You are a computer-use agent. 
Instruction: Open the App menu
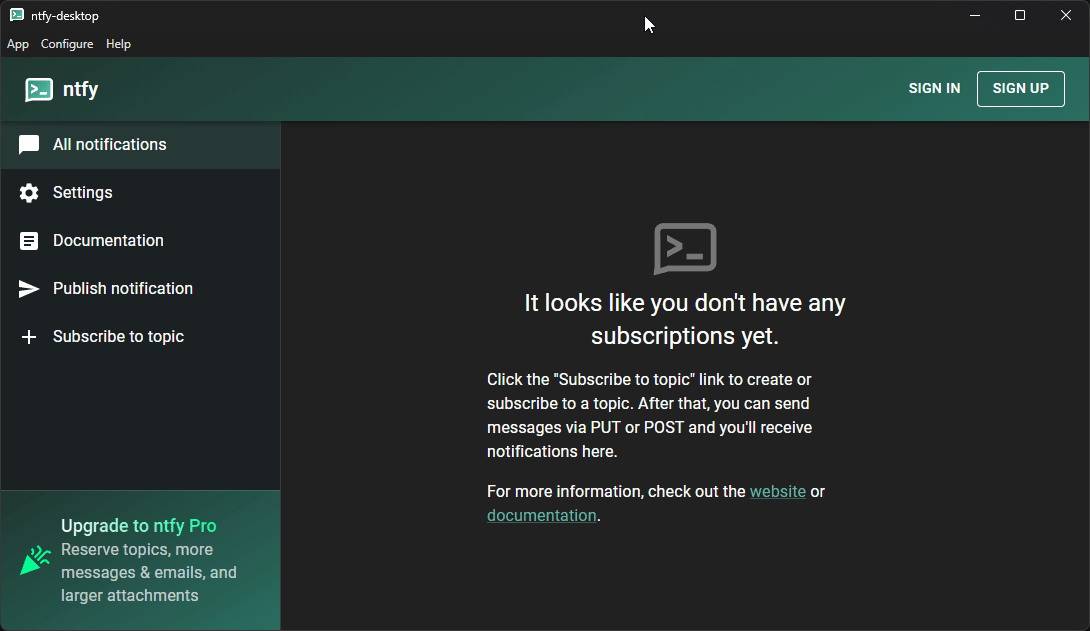[x=18, y=44]
